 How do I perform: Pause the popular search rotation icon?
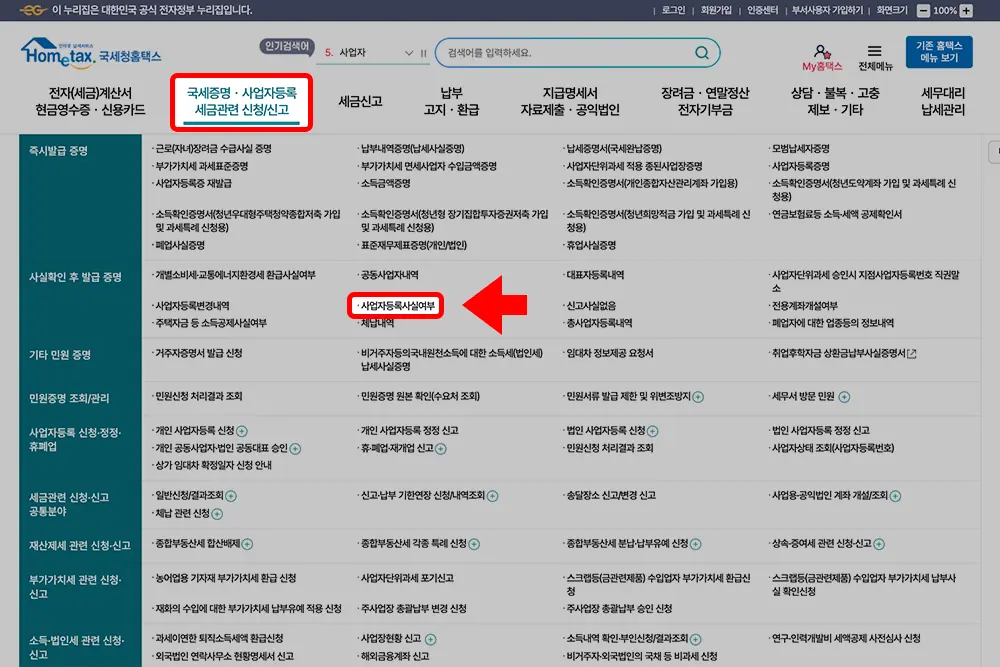(x=423, y=51)
